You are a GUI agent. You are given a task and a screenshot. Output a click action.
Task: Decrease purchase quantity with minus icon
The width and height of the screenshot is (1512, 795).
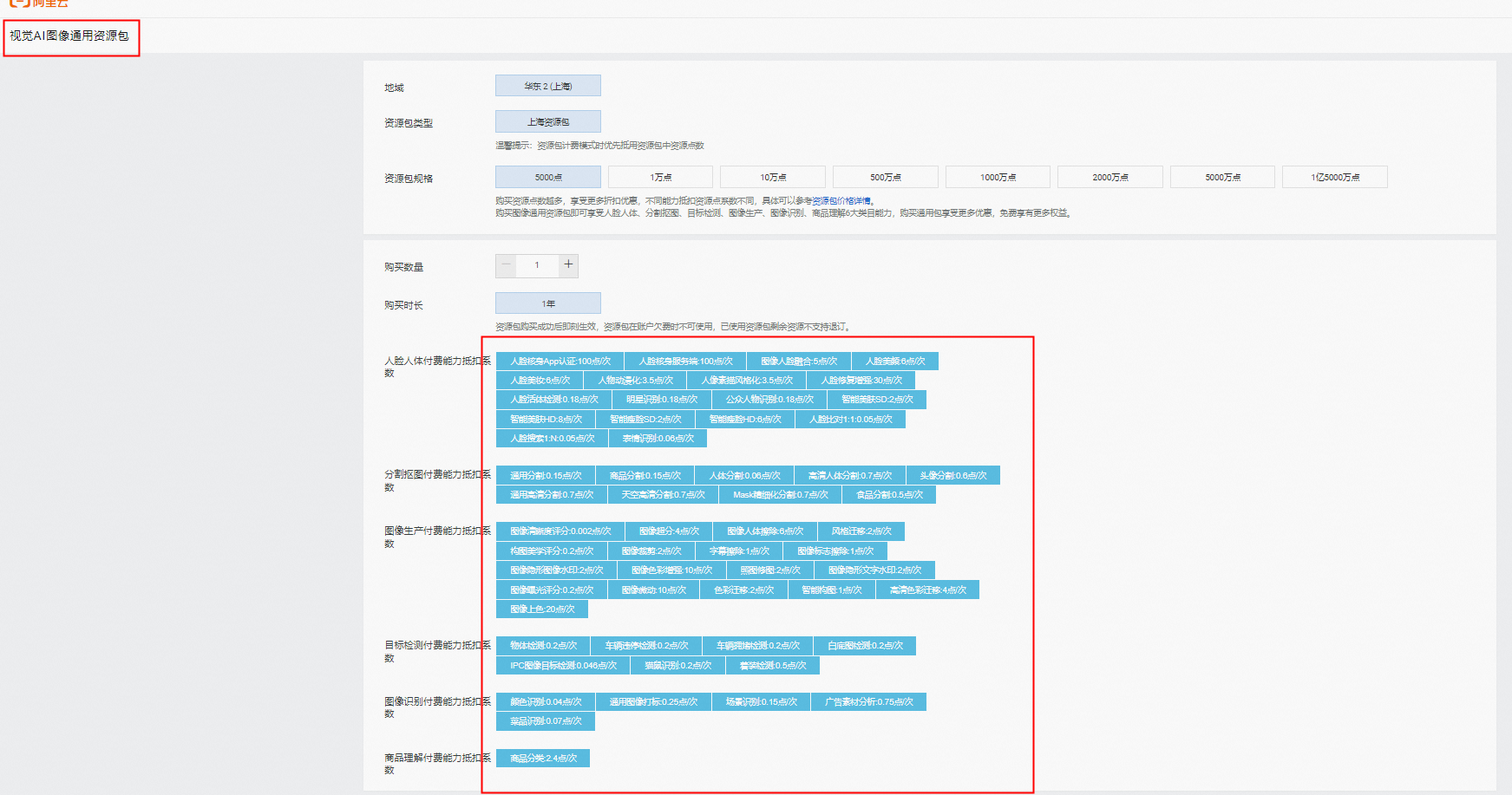click(506, 265)
